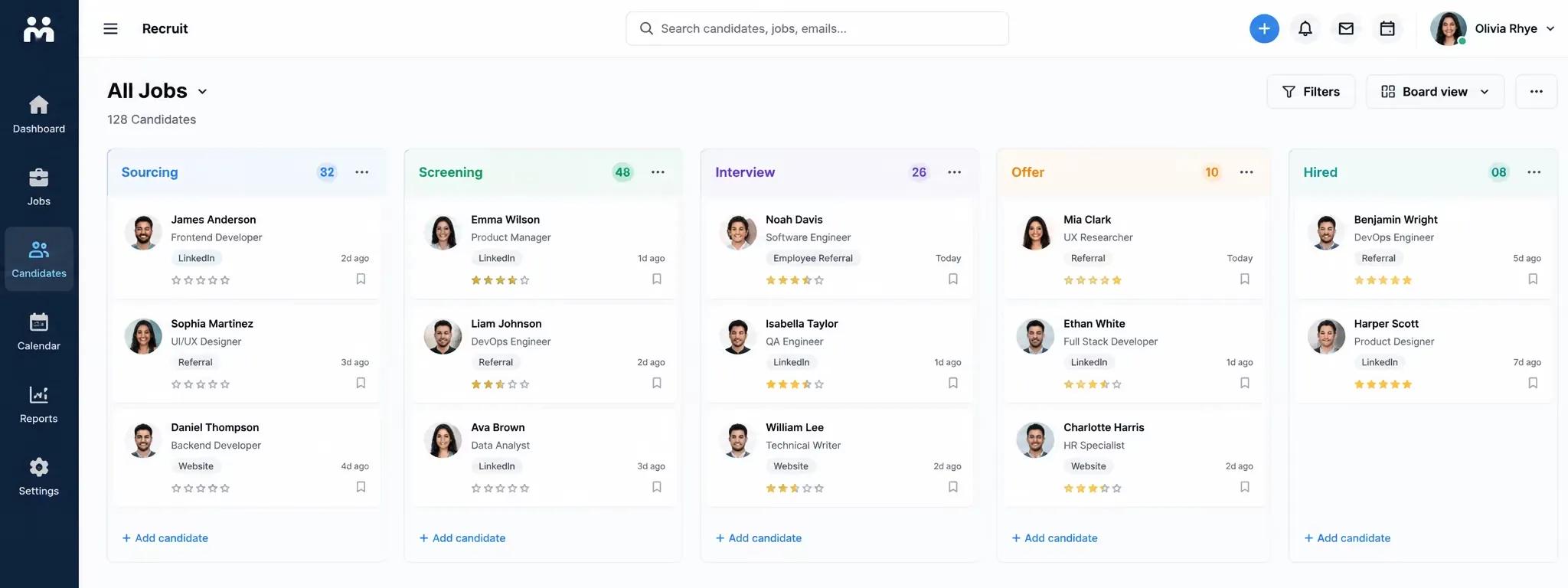Open the Board view dropdown
This screenshot has height=588, width=1568.
click(x=1435, y=91)
